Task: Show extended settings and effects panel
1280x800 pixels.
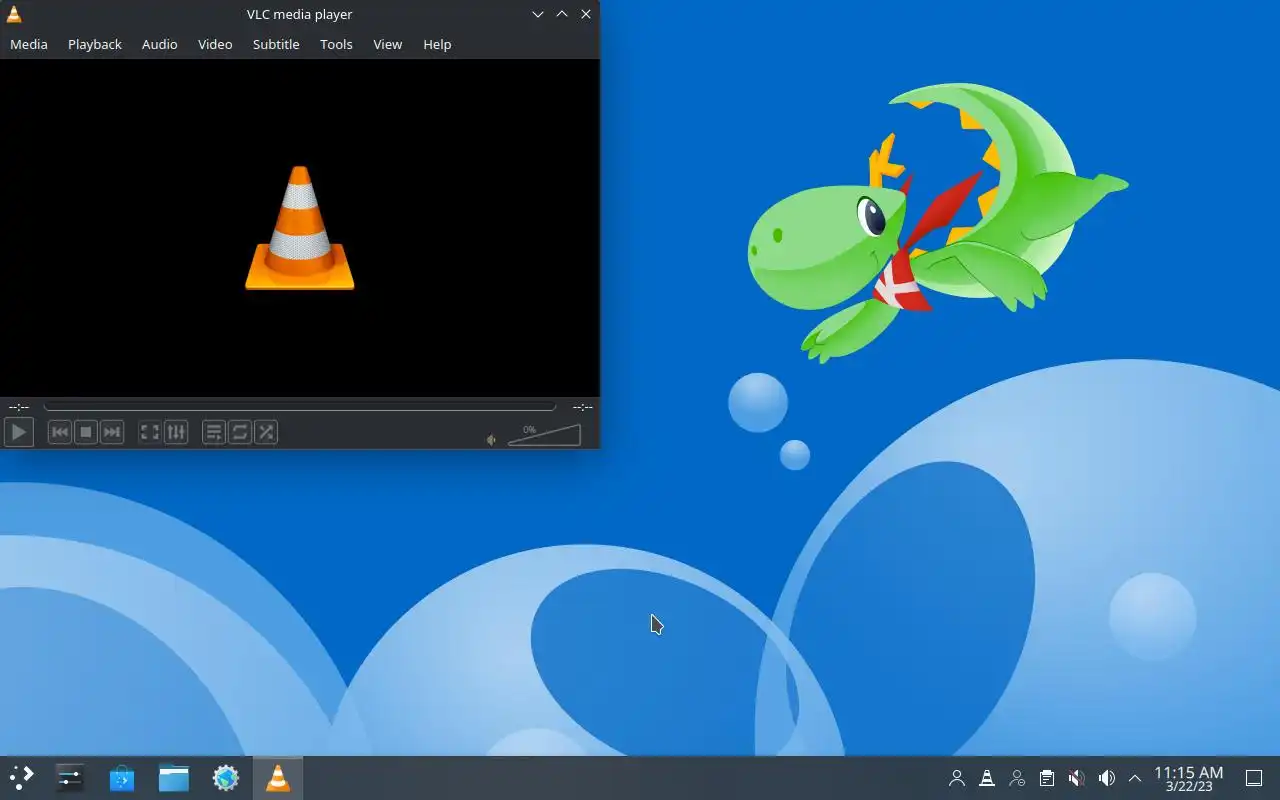Action: (176, 432)
